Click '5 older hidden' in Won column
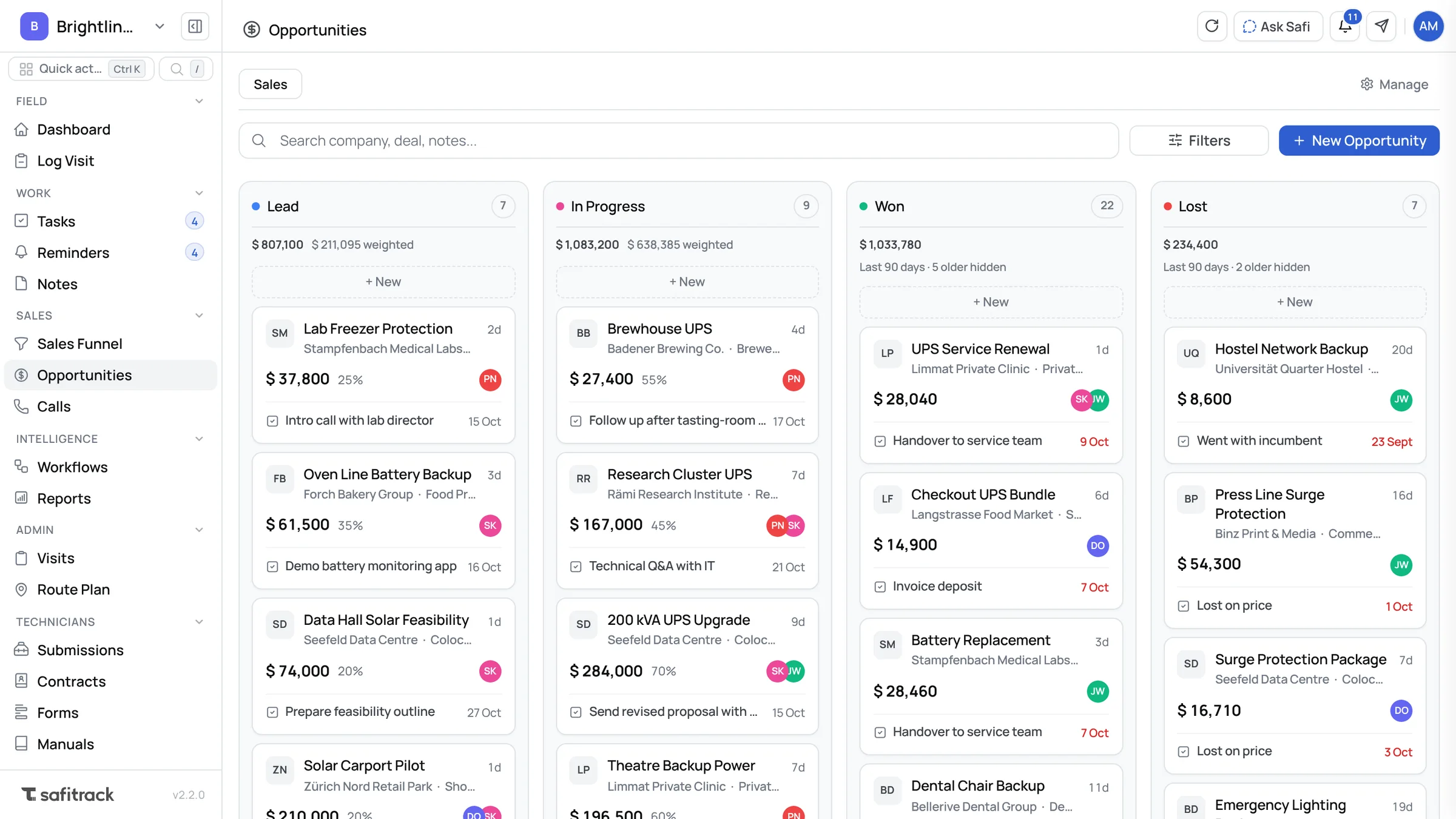Screen dimensions: 1456x819 (x=969, y=268)
